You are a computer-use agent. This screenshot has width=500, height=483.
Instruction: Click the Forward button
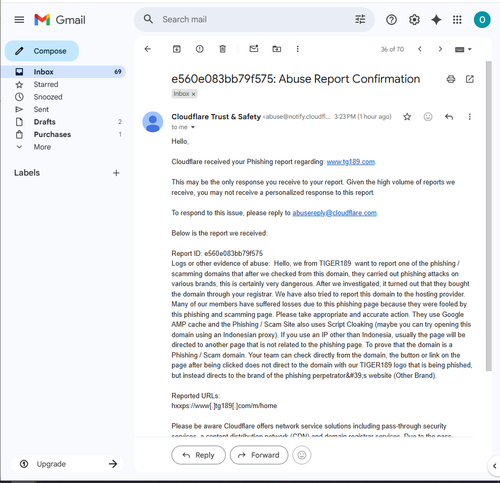259,455
